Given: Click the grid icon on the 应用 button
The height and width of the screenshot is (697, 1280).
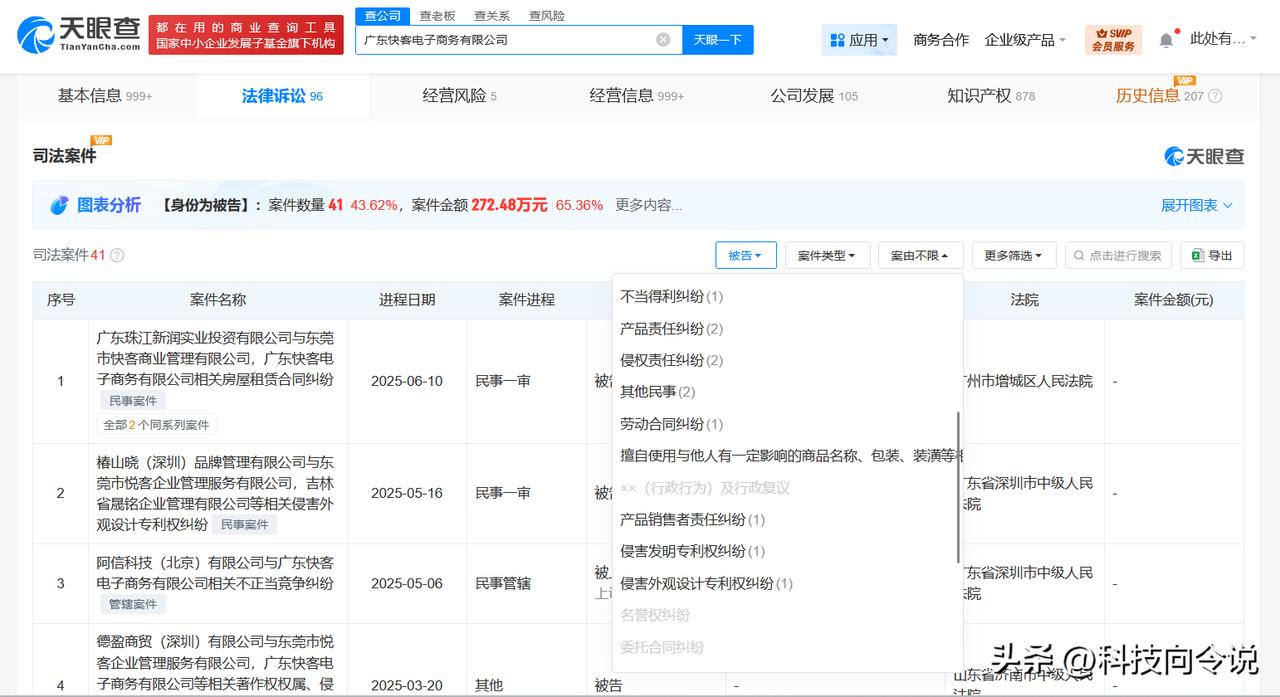Looking at the screenshot, I should 837,40.
